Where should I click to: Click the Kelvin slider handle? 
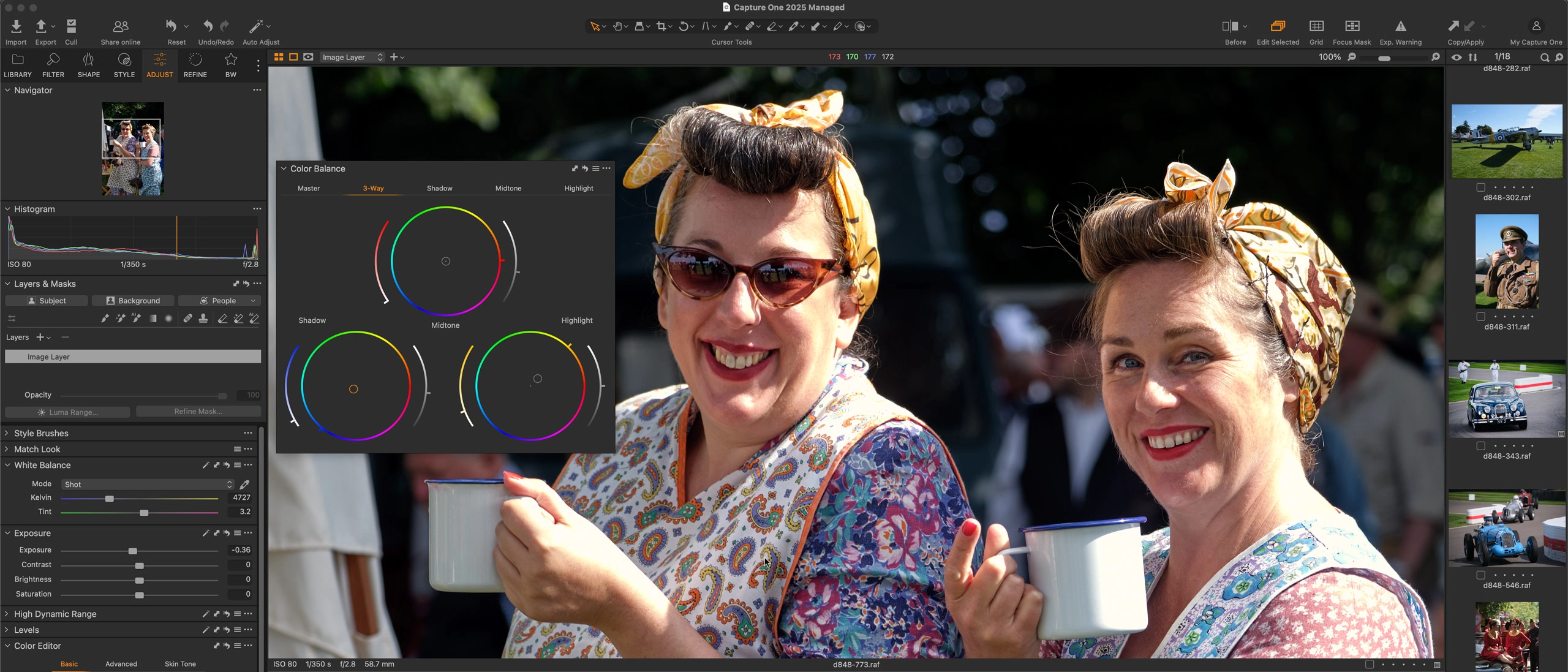(x=110, y=499)
